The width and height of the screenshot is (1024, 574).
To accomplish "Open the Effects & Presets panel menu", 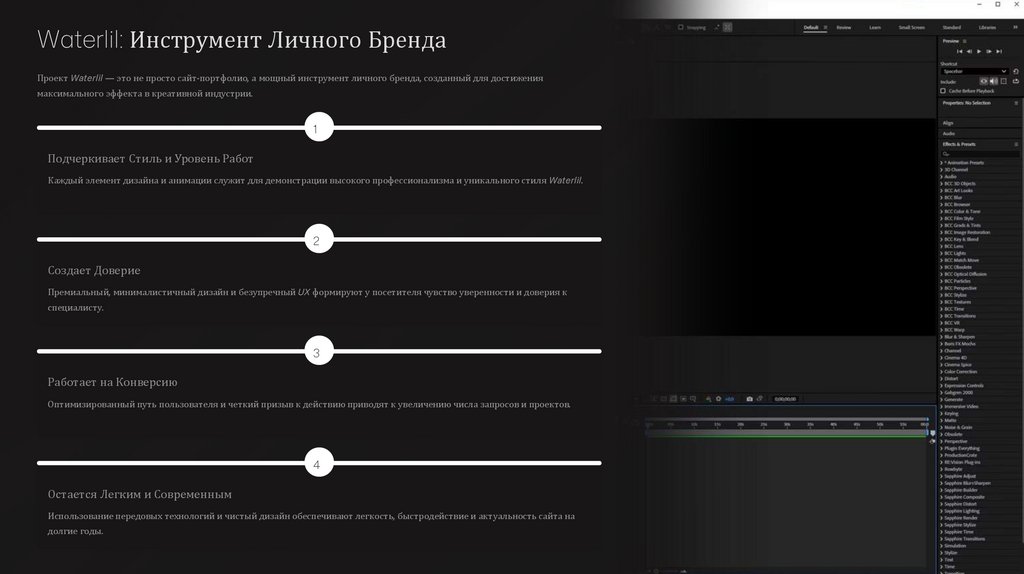I will point(1016,144).
